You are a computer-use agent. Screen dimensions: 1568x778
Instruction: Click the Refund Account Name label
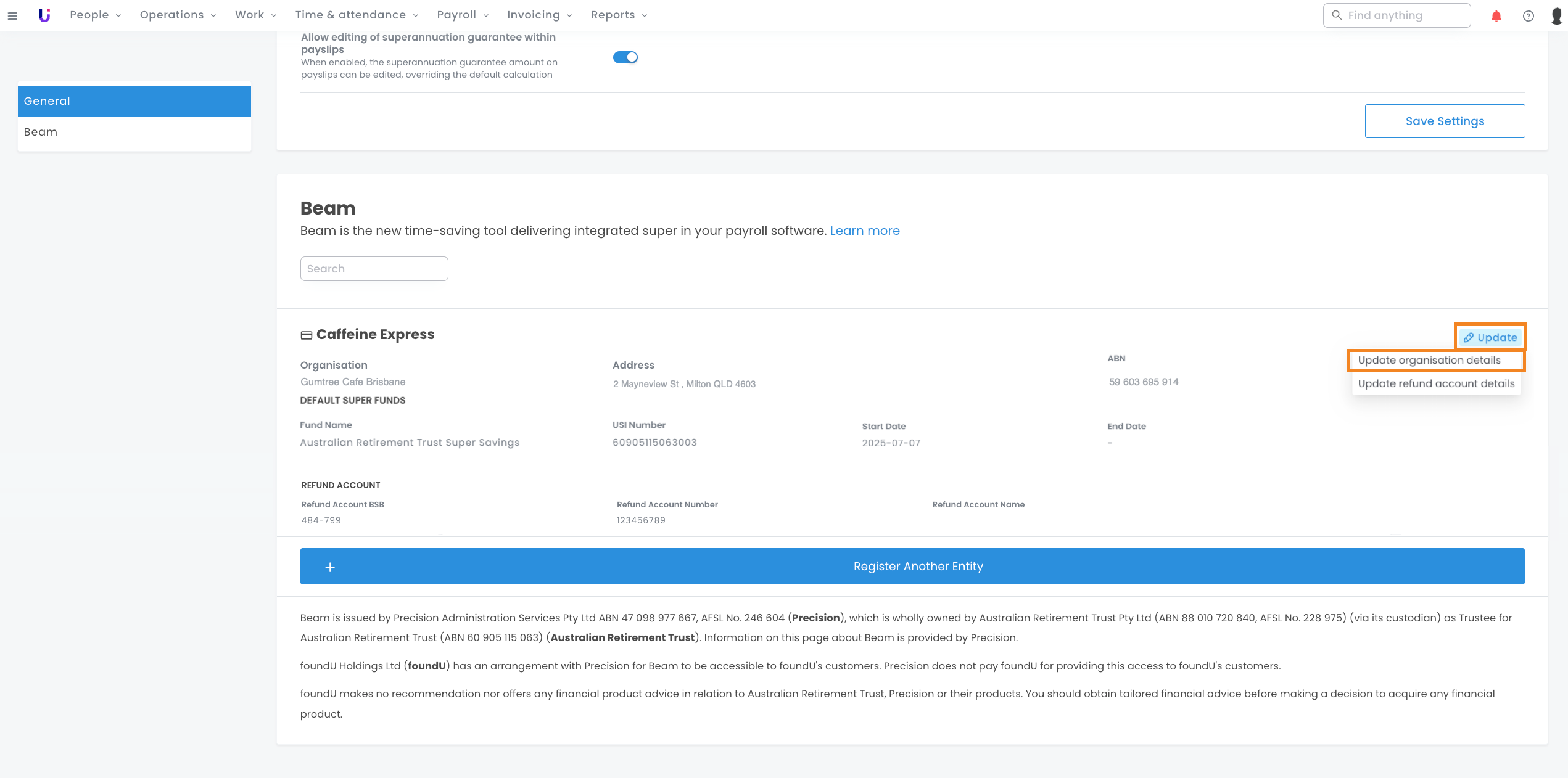pyautogui.click(x=978, y=504)
